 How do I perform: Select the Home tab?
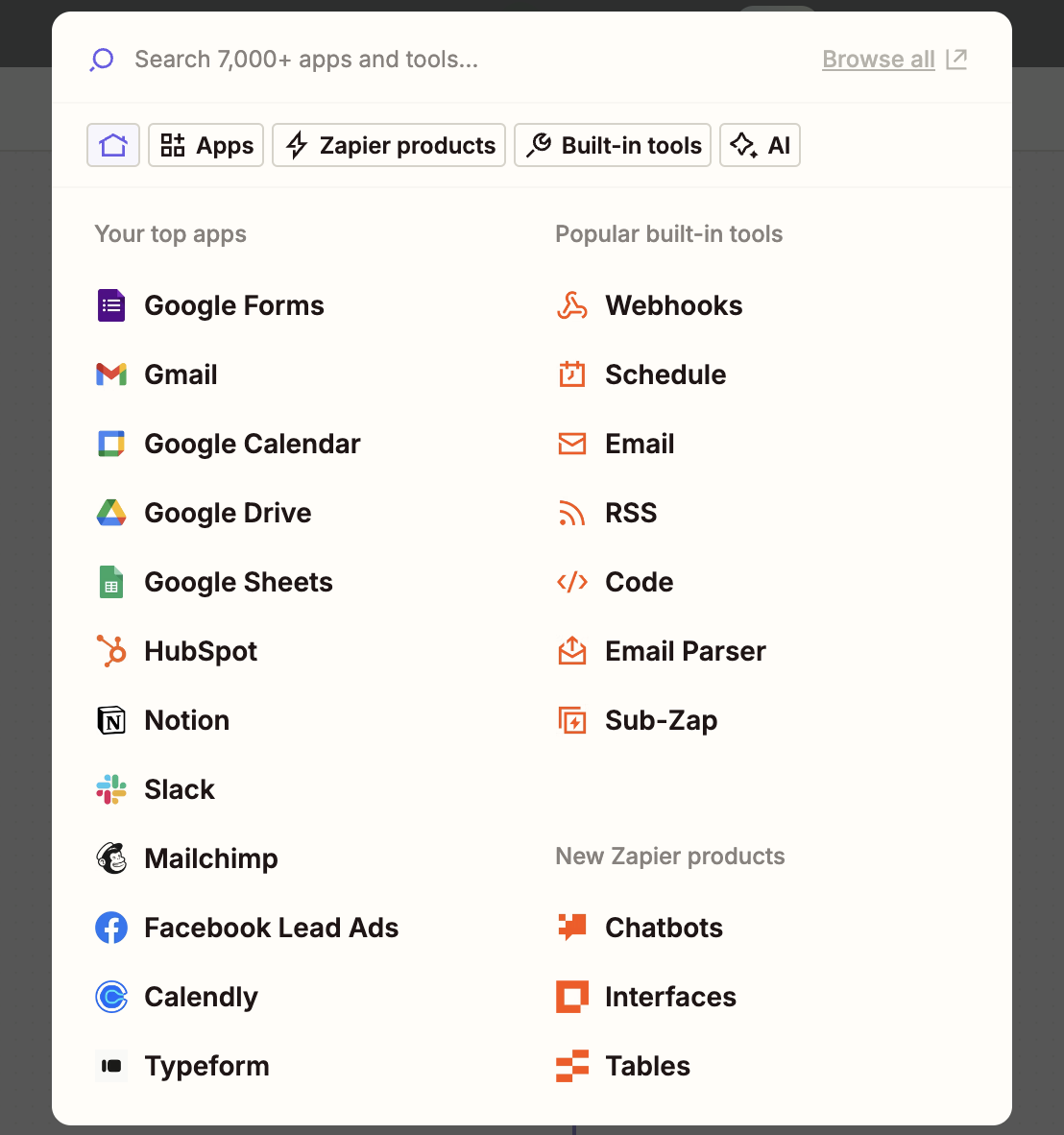[113, 145]
